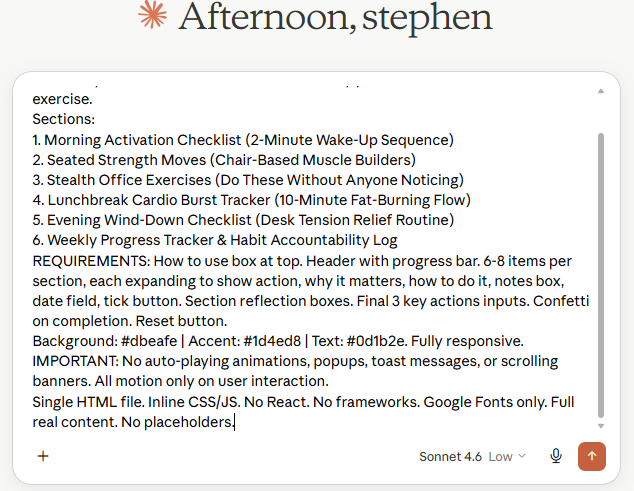
Task: Click the scrollbar up arrow in prompt box
Action: 601,91
